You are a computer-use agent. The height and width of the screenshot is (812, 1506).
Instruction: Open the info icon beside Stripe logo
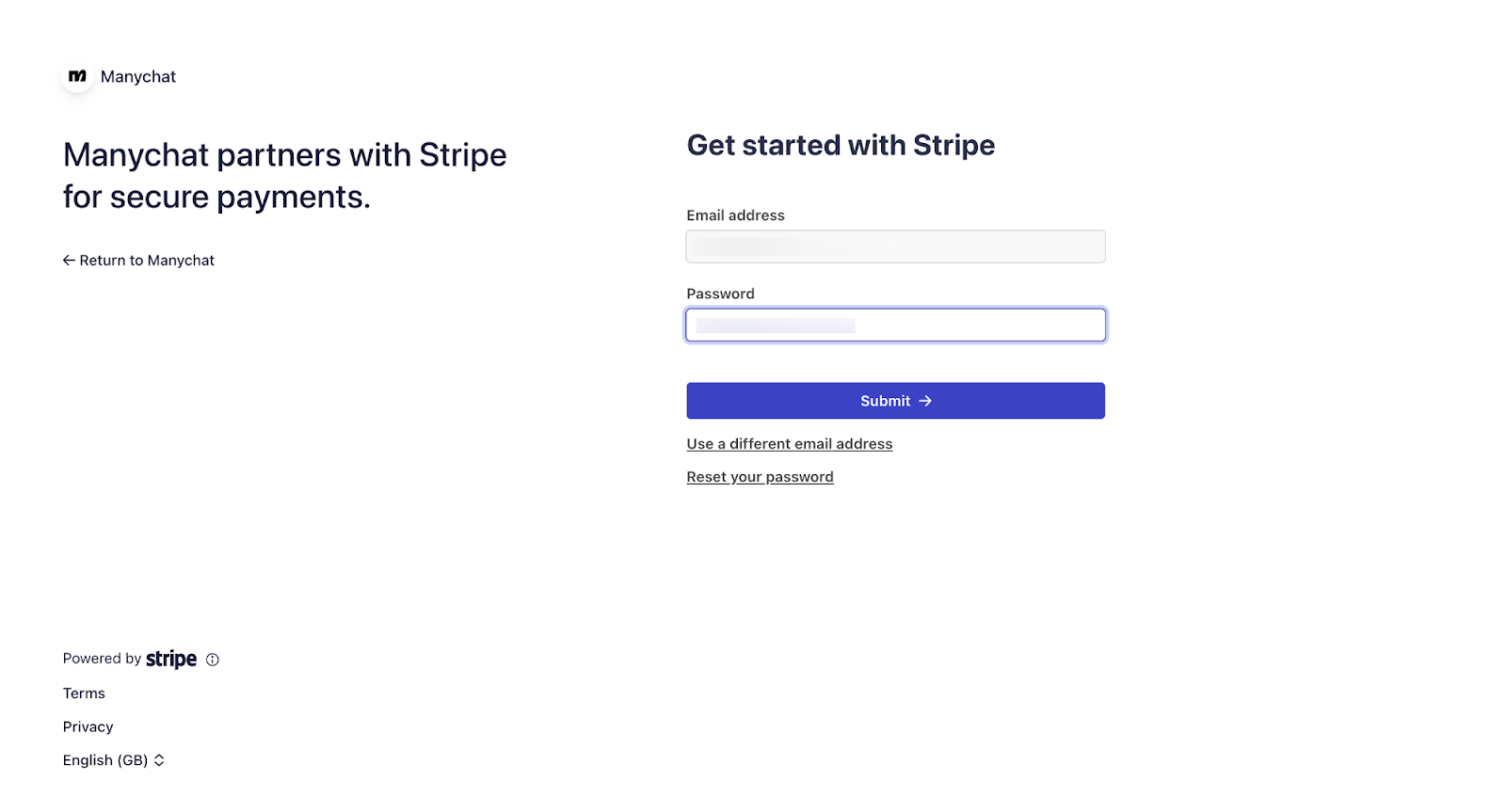pyautogui.click(x=213, y=660)
